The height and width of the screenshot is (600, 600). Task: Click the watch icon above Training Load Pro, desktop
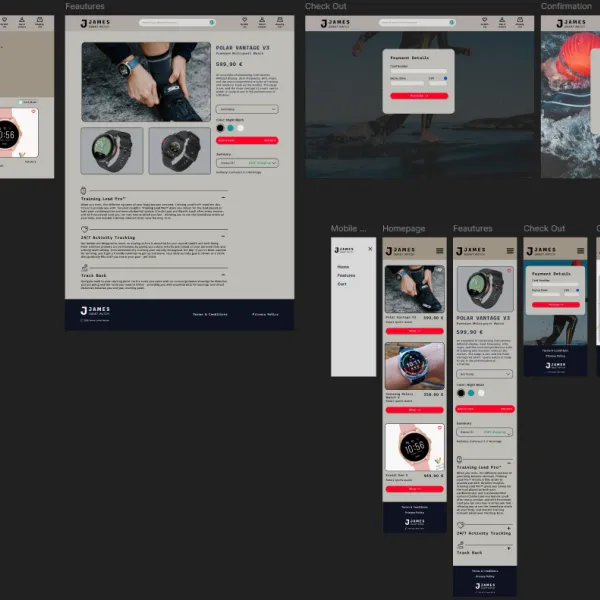pos(83,190)
